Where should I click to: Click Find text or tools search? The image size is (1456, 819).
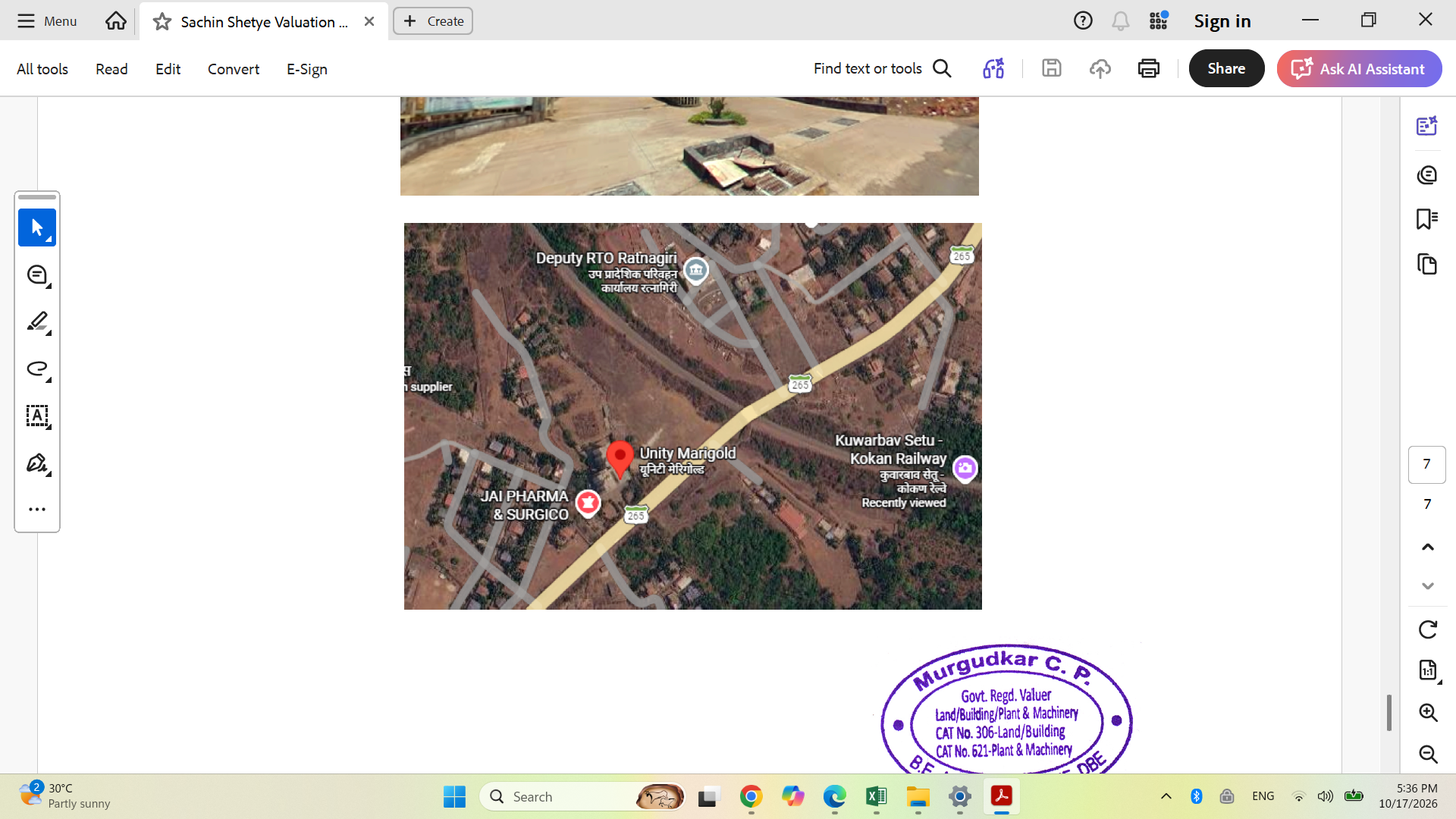pos(883,68)
